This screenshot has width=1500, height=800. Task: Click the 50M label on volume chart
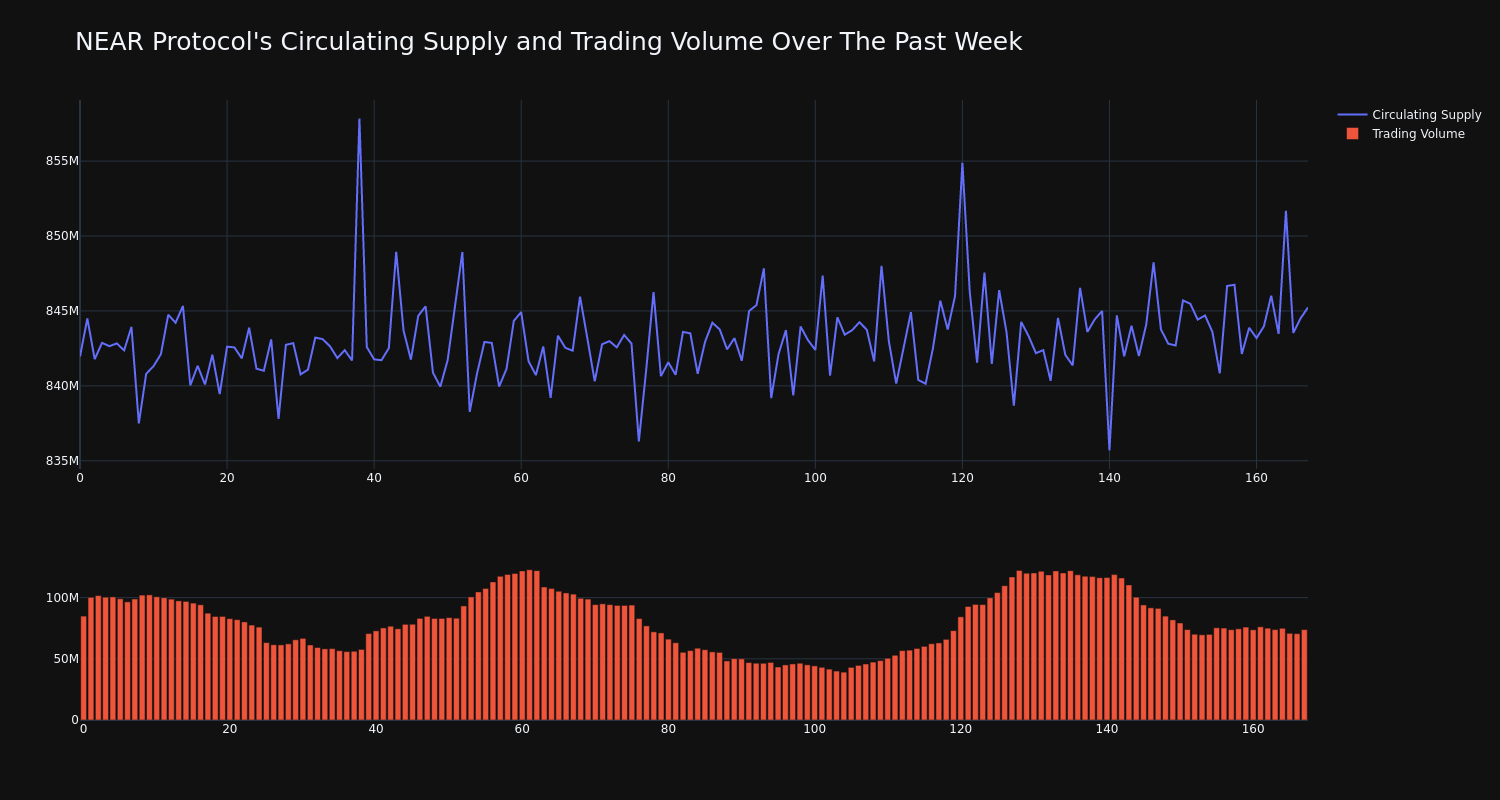pos(66,659)
